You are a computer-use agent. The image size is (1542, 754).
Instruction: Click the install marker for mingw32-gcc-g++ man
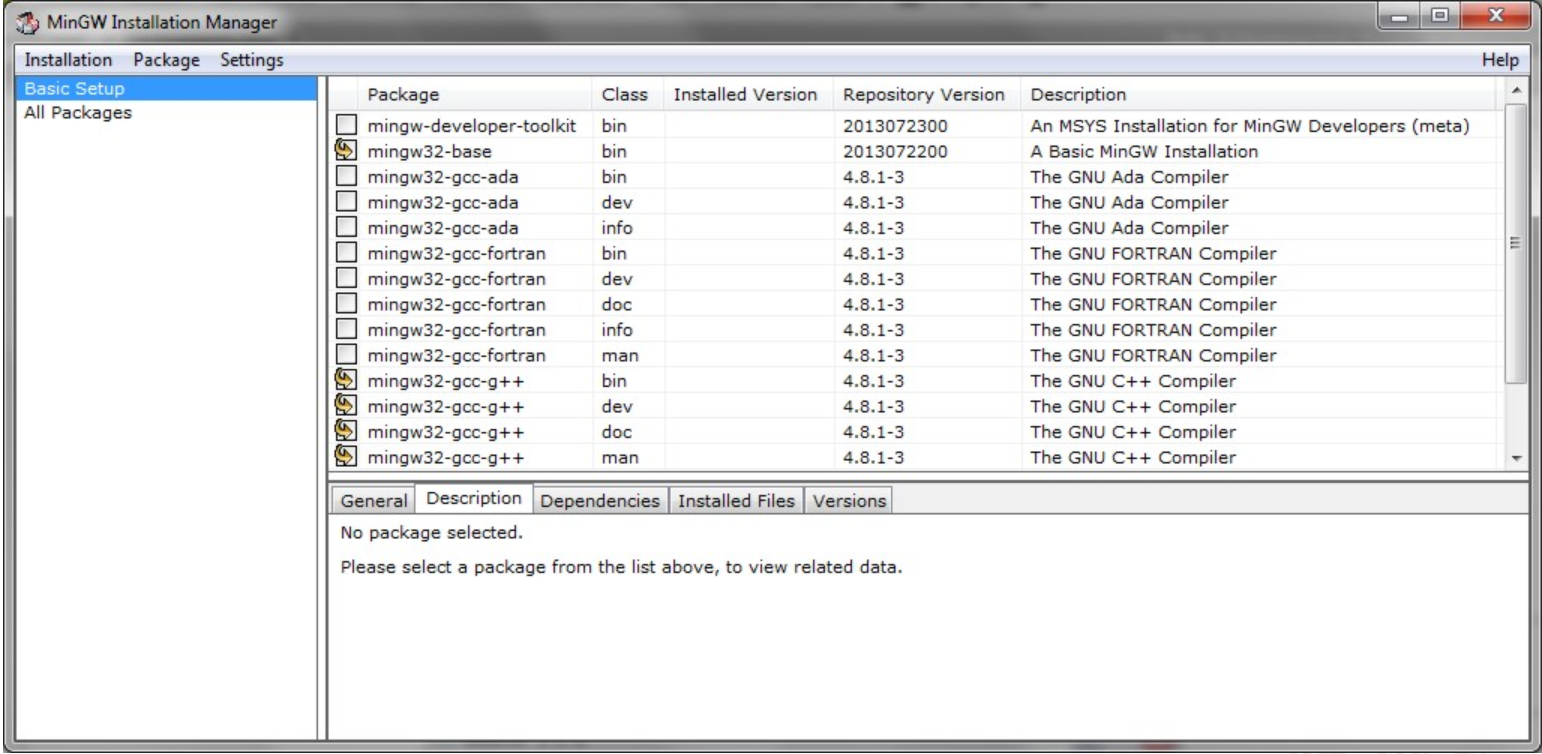(x=347, y=457)
